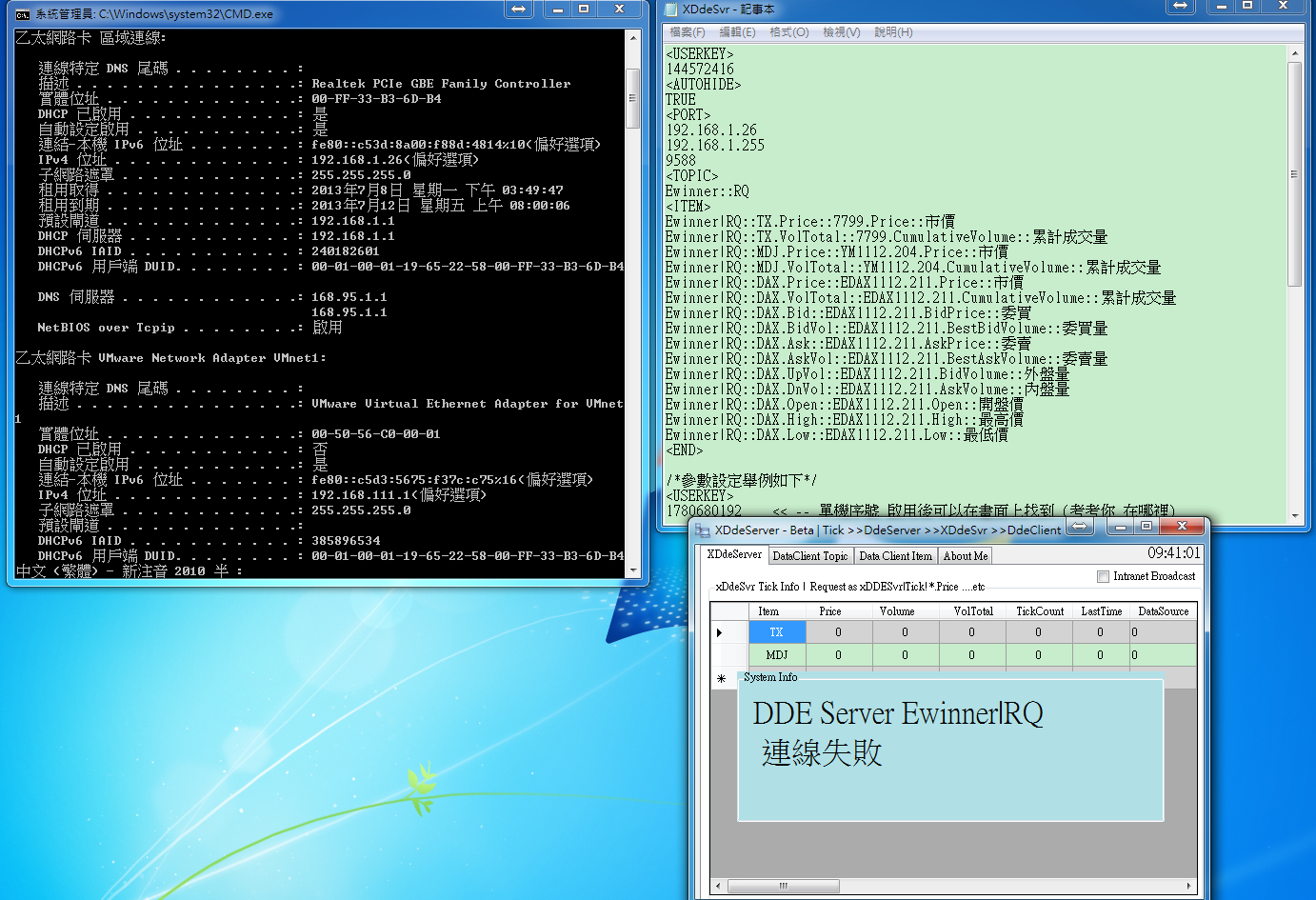Click the DataSource column header
The height and width of the screenshot is (900, 1316).
(1163, 611)
